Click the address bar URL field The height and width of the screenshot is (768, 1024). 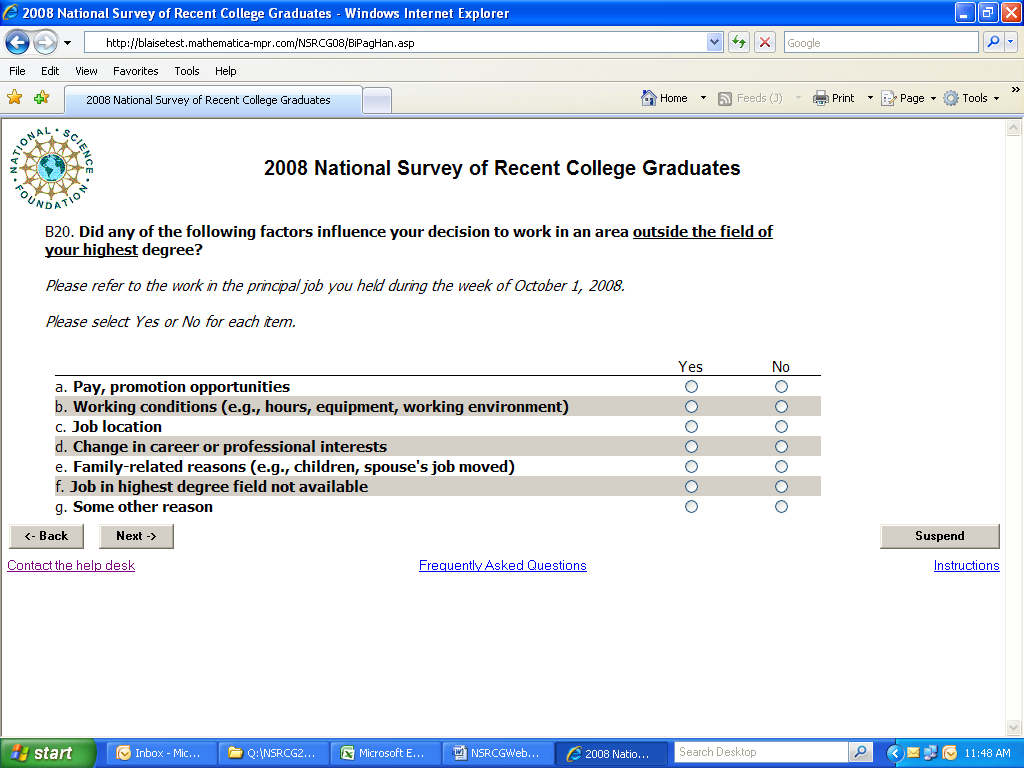tap(396, 43)
